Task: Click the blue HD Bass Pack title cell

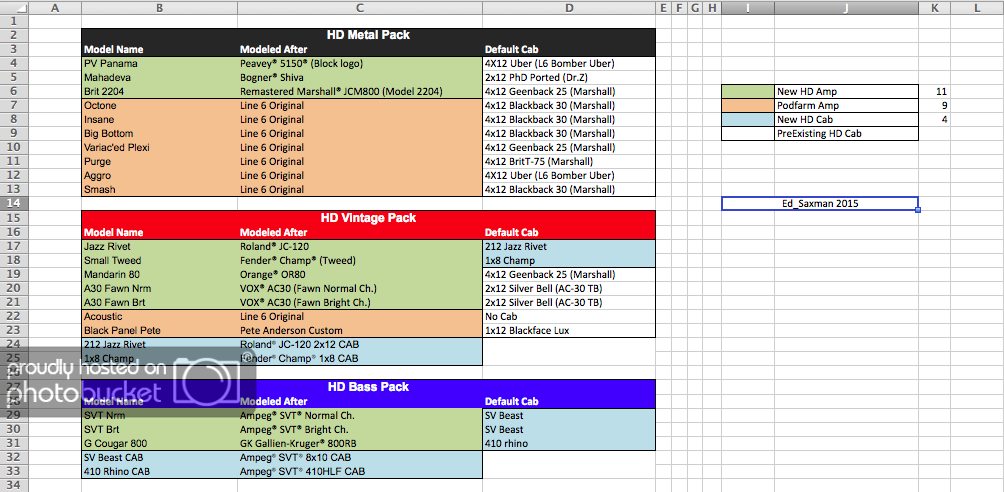Action: point(368,387)
